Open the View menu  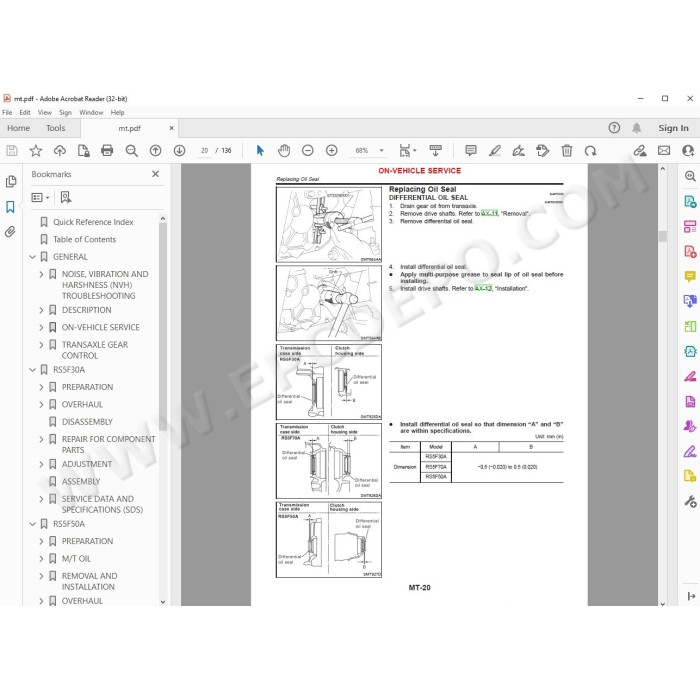45,112
